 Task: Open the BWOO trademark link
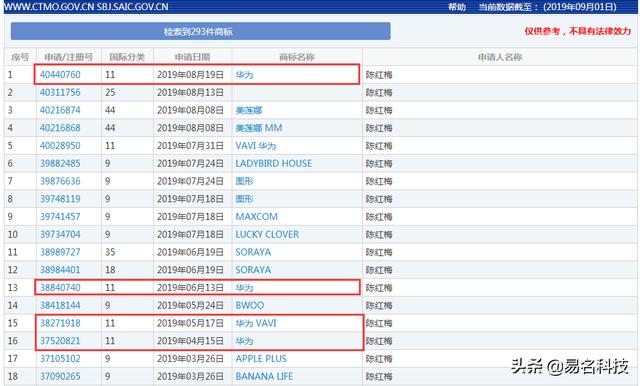[x=249, y=306]
